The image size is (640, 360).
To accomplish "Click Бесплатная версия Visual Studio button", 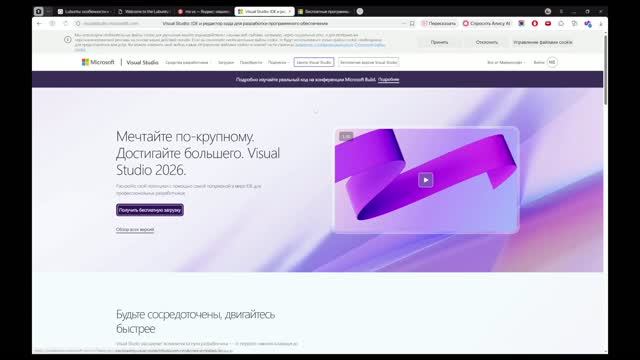I will pyautogui.click(x=368, y=62).
